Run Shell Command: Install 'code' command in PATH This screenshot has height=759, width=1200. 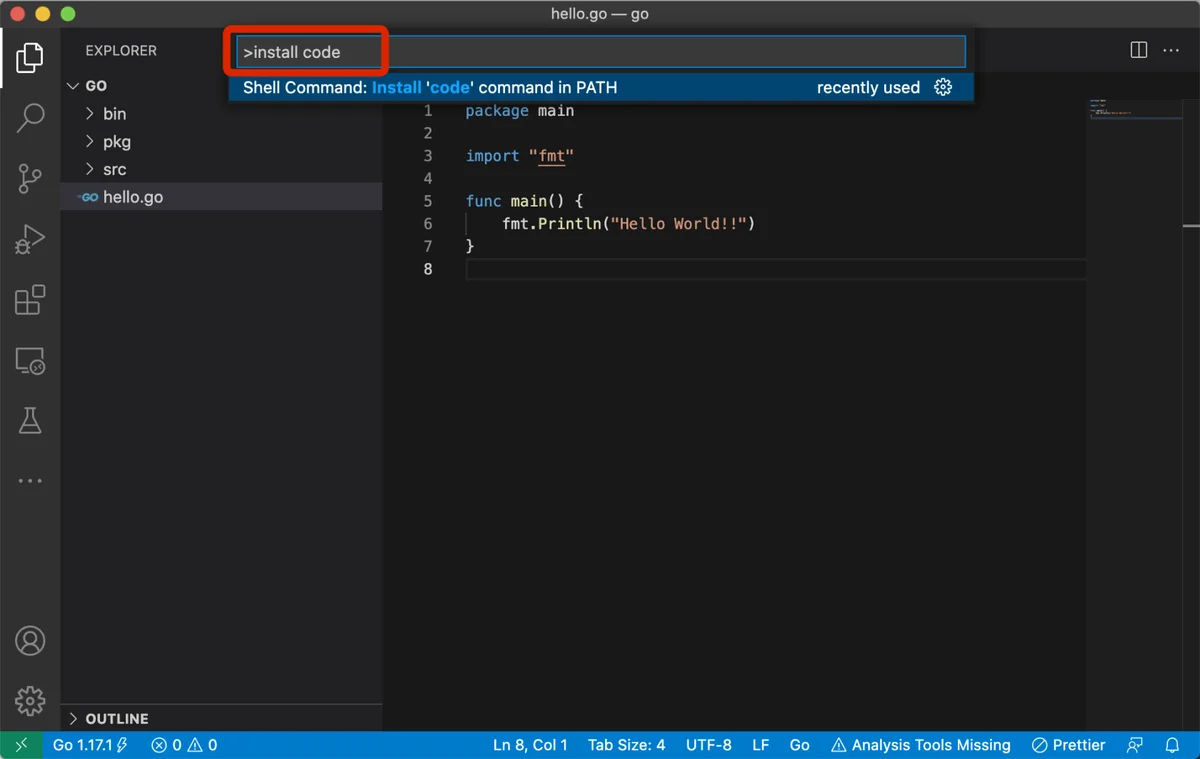click(601, 87)
